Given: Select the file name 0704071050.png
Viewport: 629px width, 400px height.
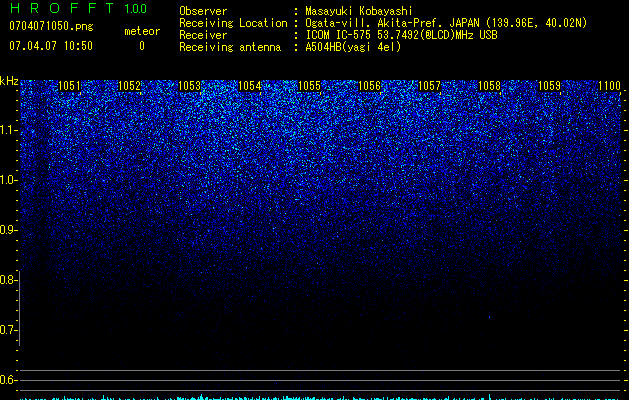Looking at the screenshot, I should point(51,26).
